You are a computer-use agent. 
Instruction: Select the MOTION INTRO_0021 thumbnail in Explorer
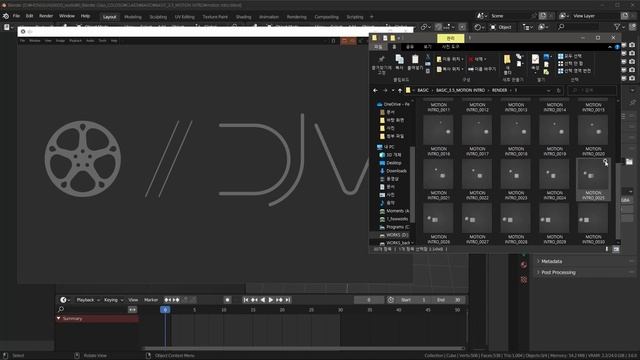click(438, 174)
